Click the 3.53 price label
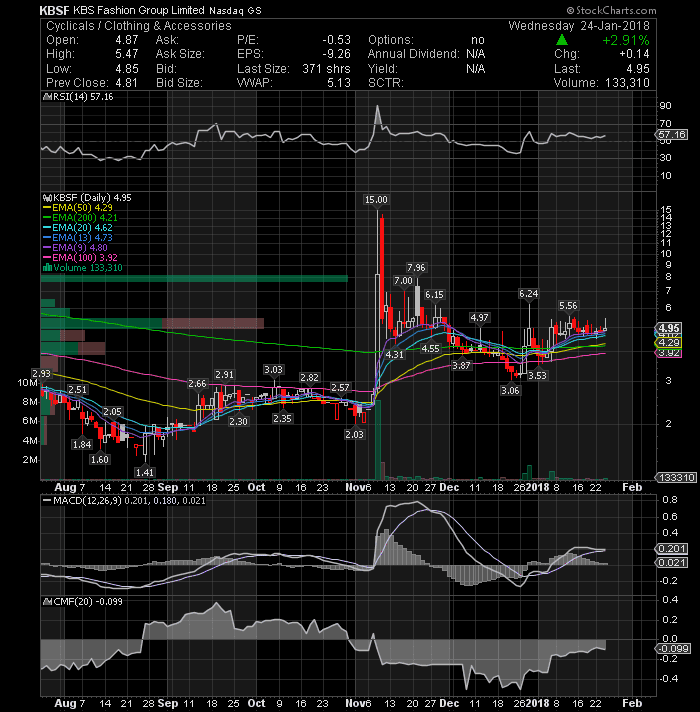This screenshot has width=700, height=712. (x=537, y=376)
